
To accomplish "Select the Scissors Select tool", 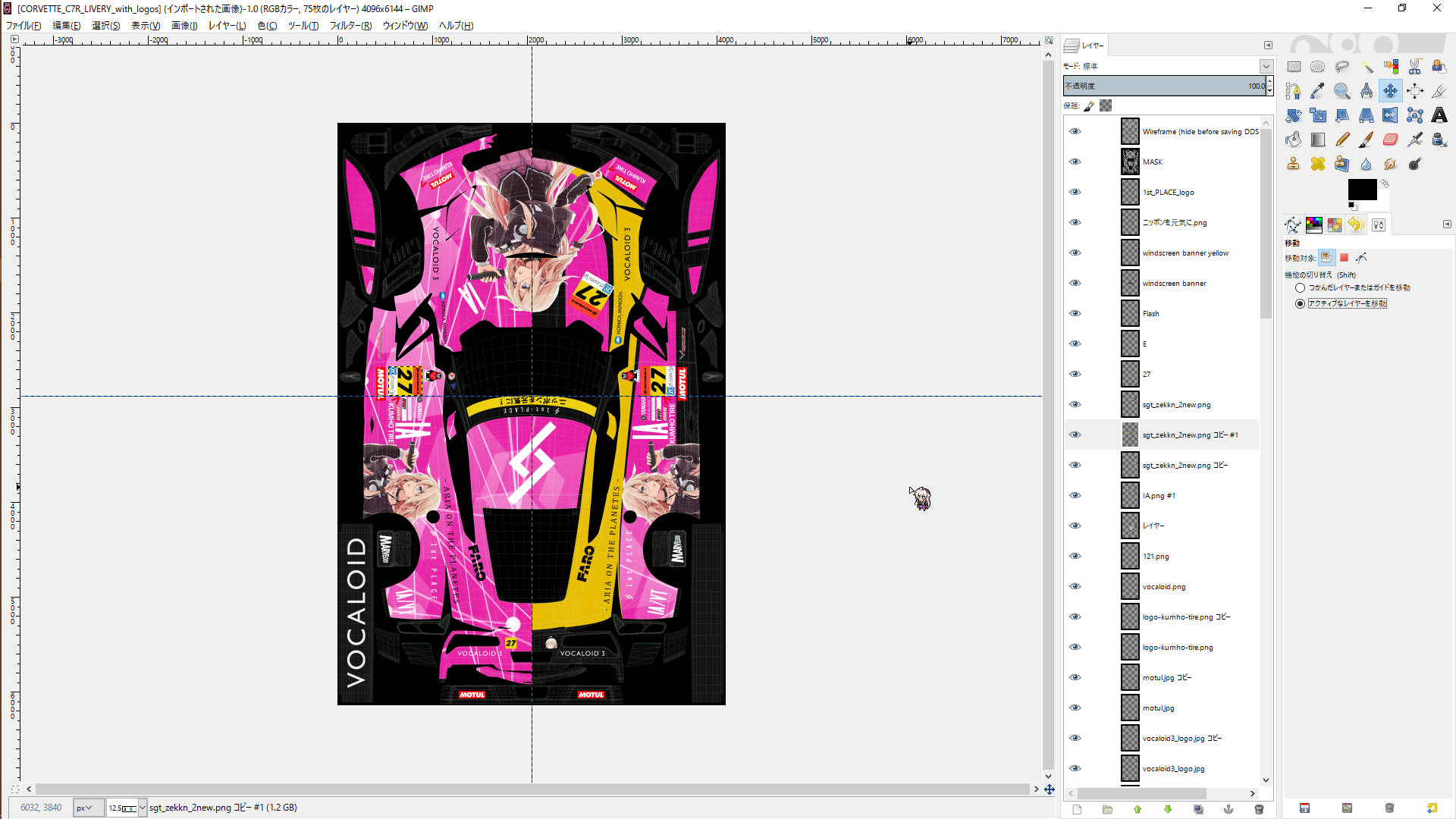I will (x=1415, y=67).
